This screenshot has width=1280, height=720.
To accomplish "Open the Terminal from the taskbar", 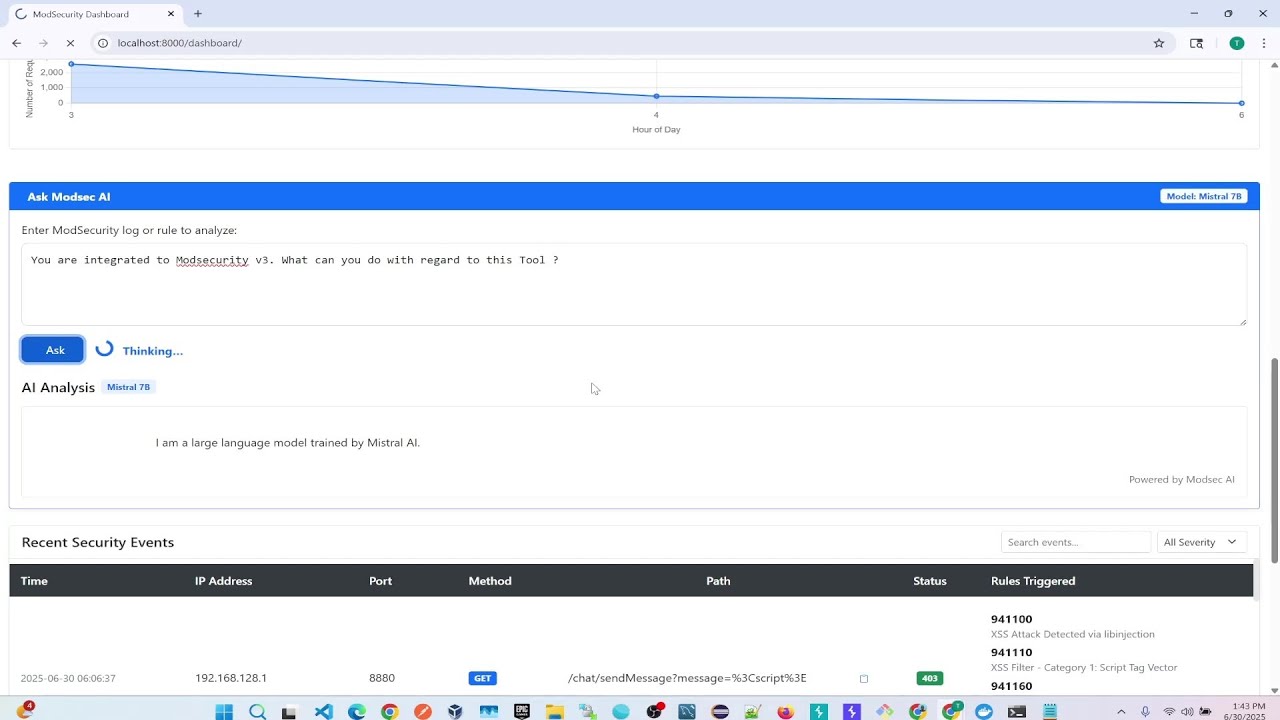I will click(1016, 712).
